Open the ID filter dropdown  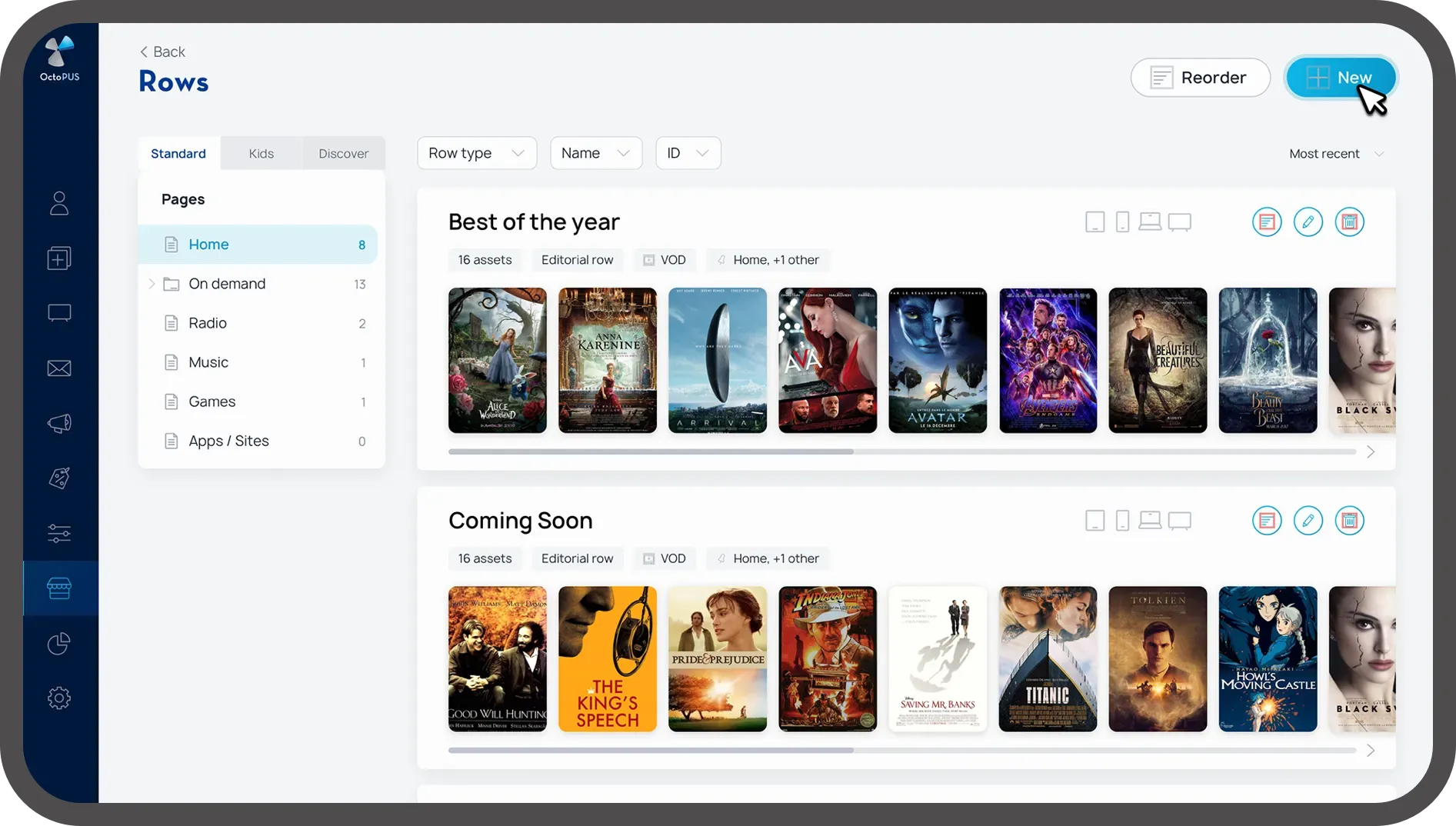[688, 153]
